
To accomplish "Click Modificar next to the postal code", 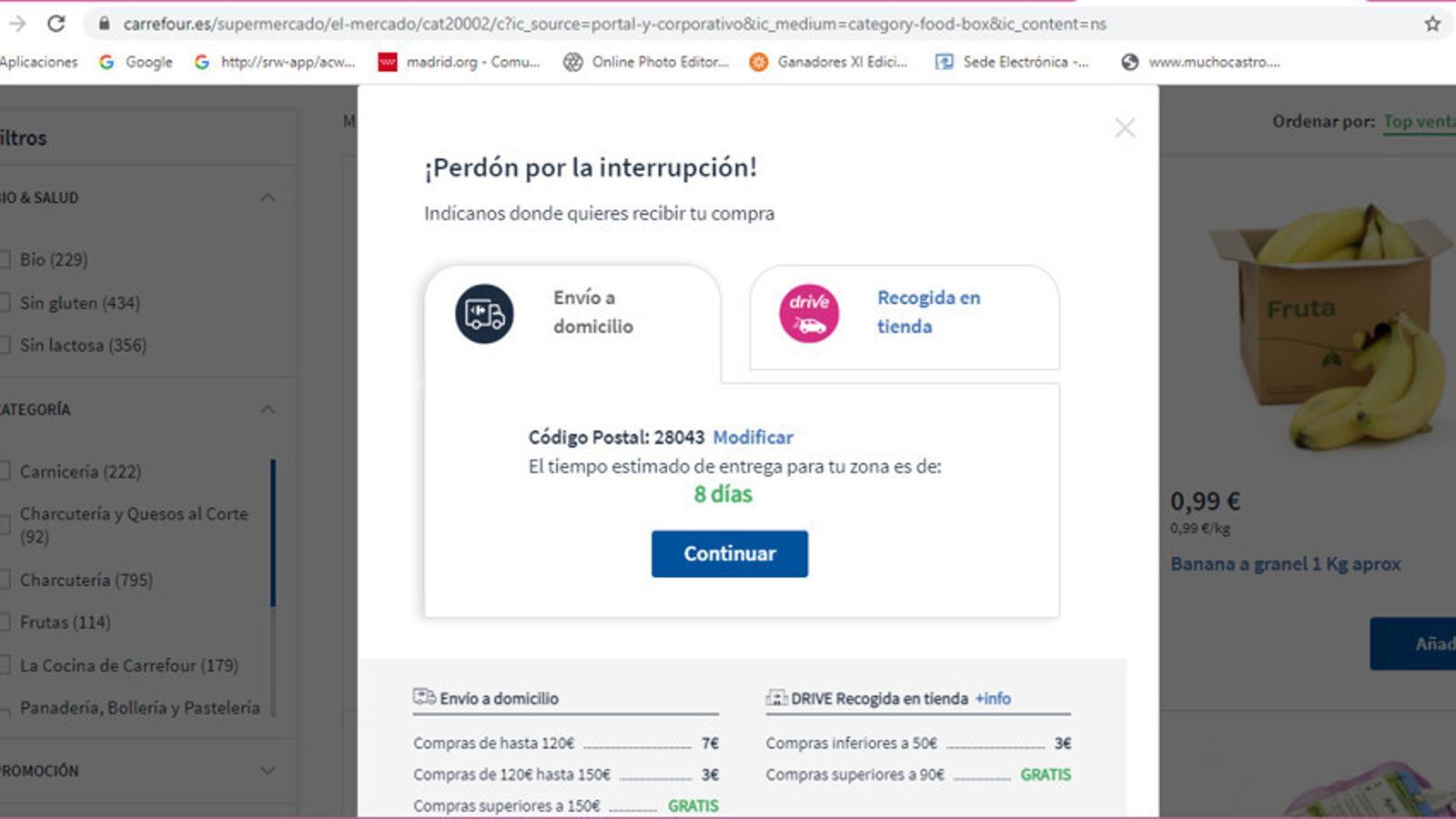I will (x=753, y=437).
